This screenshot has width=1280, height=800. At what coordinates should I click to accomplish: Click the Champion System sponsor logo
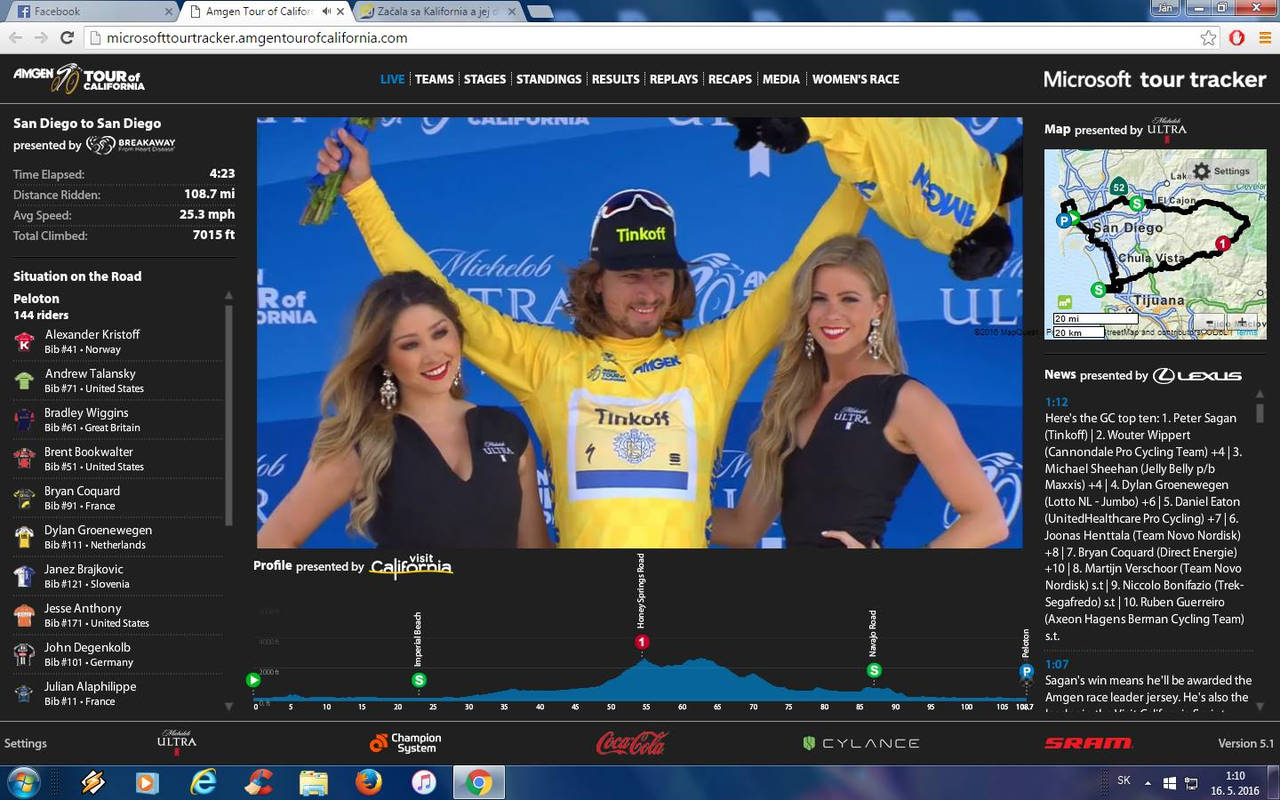(405, 743)
